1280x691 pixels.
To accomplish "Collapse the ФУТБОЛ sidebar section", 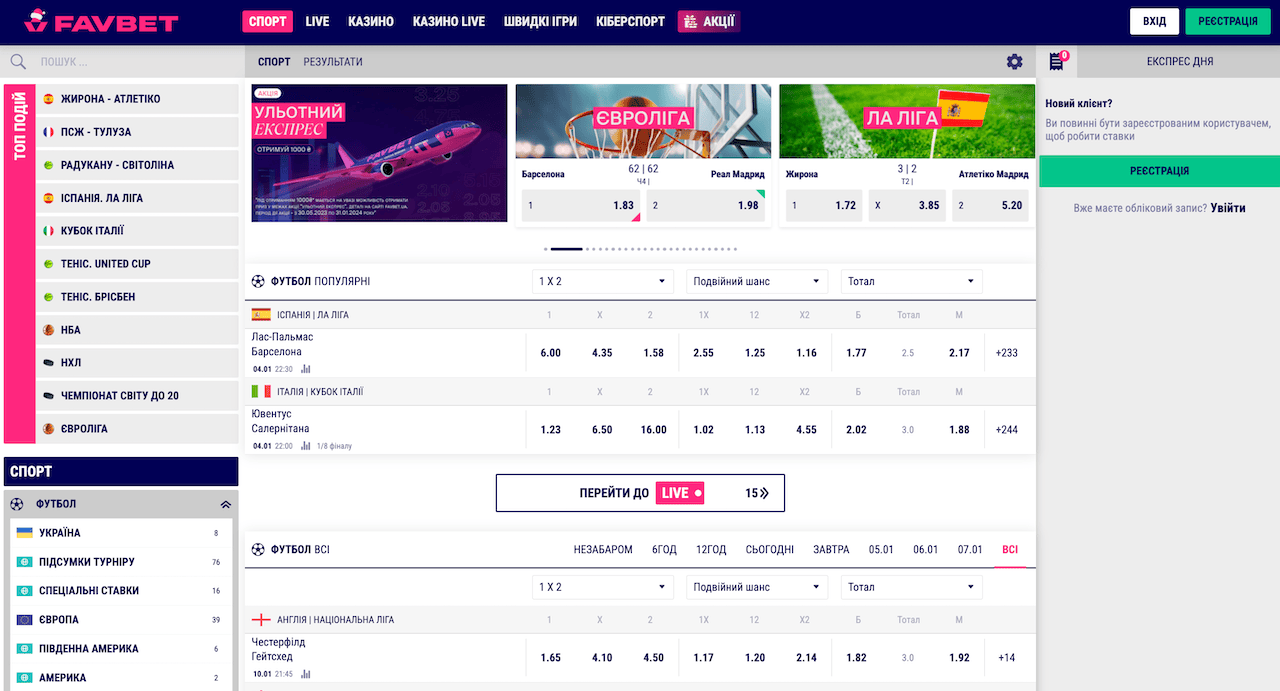I will coord(225,504).
